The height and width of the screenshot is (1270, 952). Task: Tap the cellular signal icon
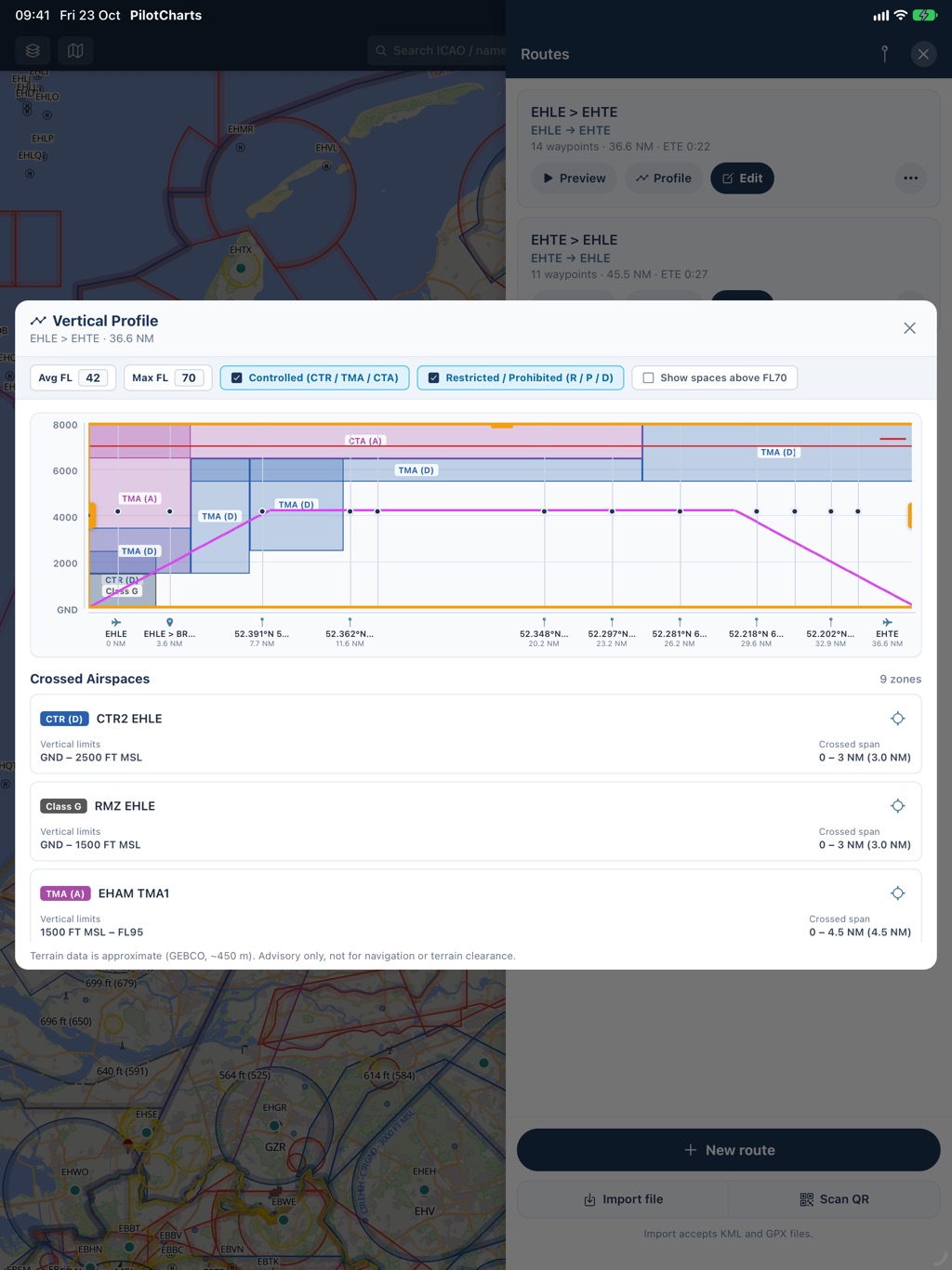880,15
